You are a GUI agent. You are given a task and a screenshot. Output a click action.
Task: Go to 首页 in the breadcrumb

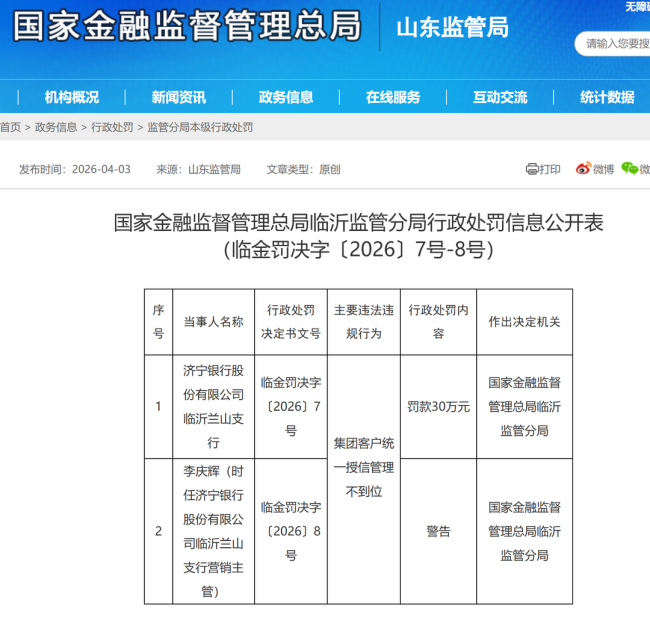pos(10,127)
